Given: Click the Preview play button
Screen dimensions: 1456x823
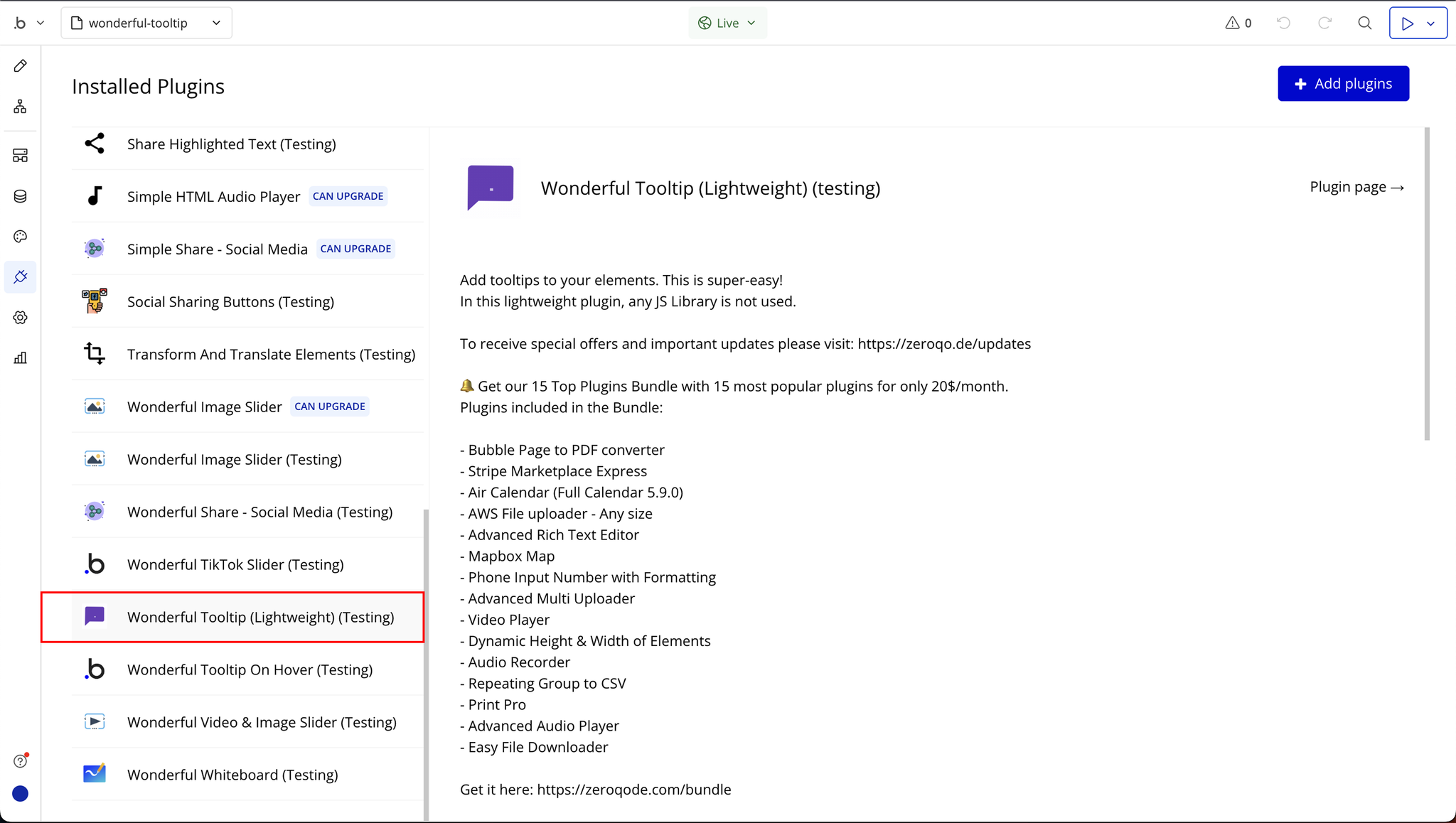Looking at the screenshot, I should pos(1407,23).
